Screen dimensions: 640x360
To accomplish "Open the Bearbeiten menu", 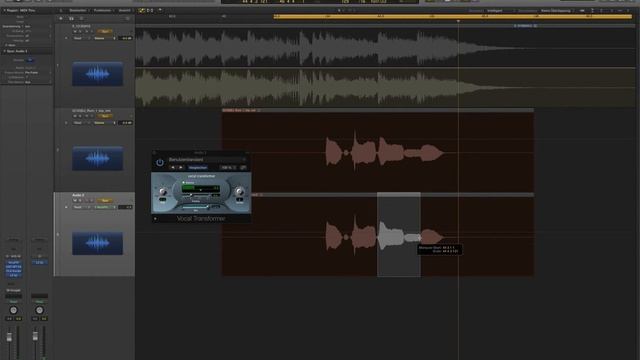I will pyautogui.click(x=78, y=10).
